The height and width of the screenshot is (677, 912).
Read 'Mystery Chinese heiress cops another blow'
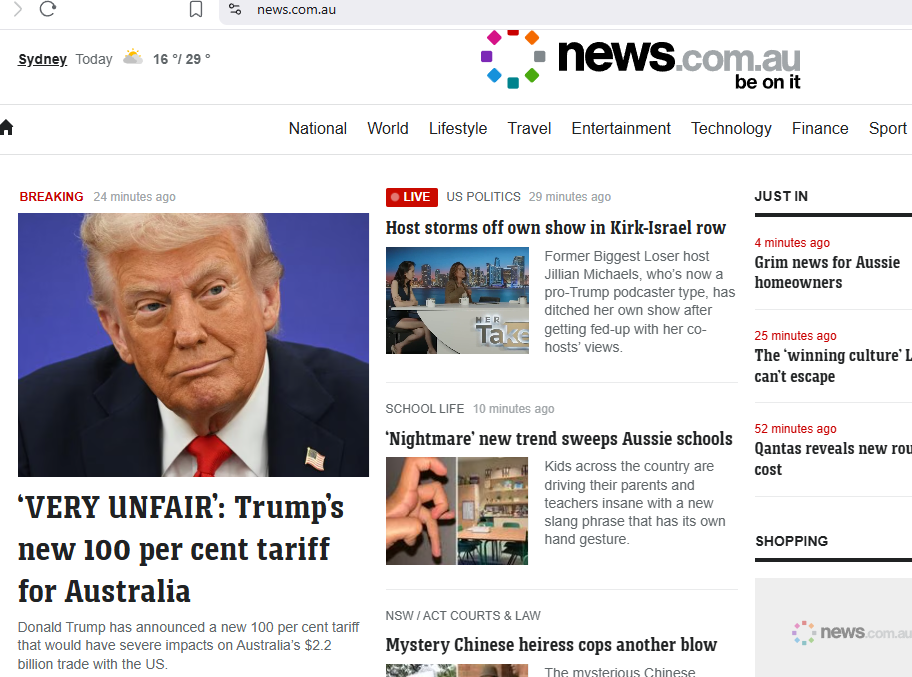click(551, 644)
